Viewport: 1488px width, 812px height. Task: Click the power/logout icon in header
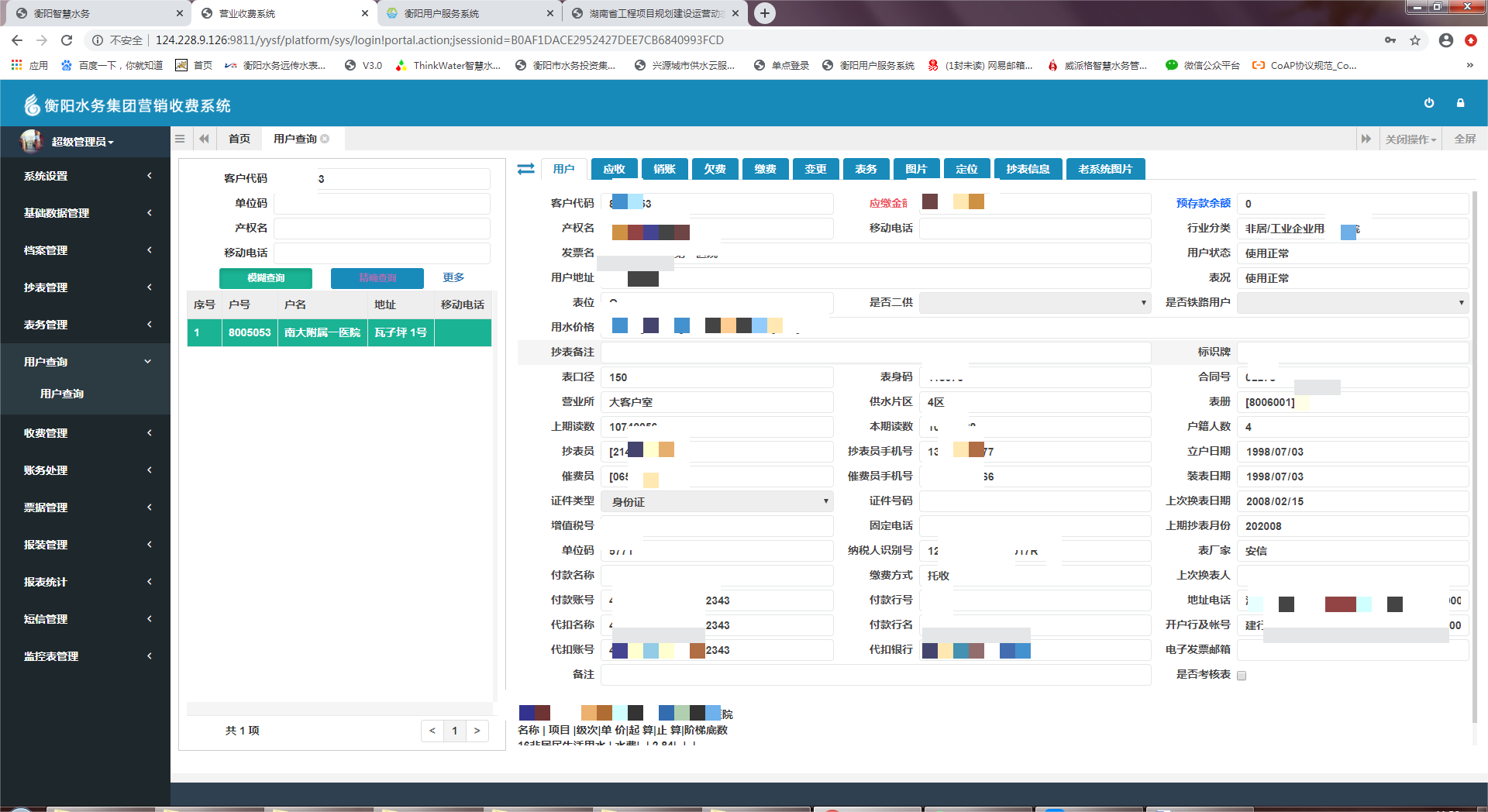point(1428,103)
